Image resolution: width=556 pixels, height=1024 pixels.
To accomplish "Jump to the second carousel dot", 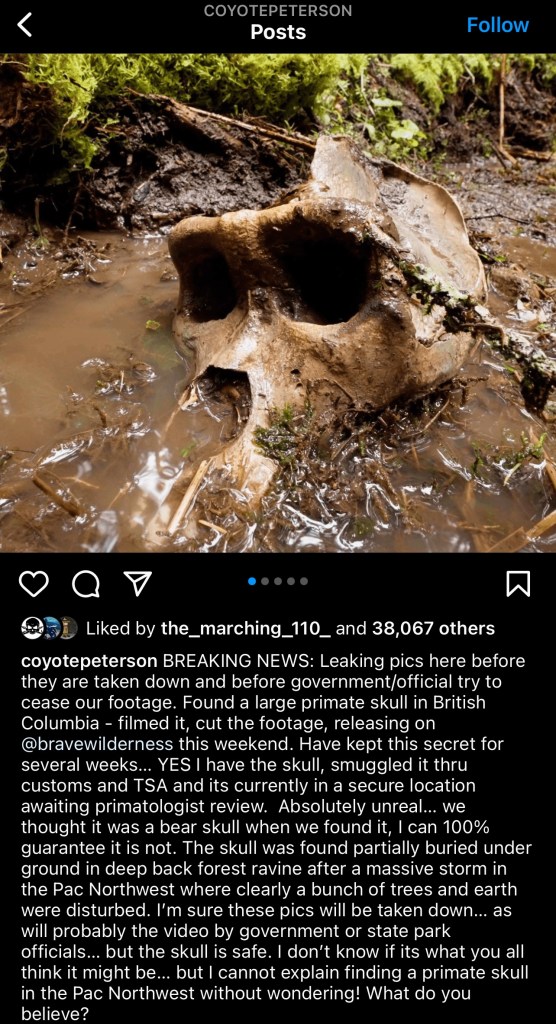I will tap(265, 581).
